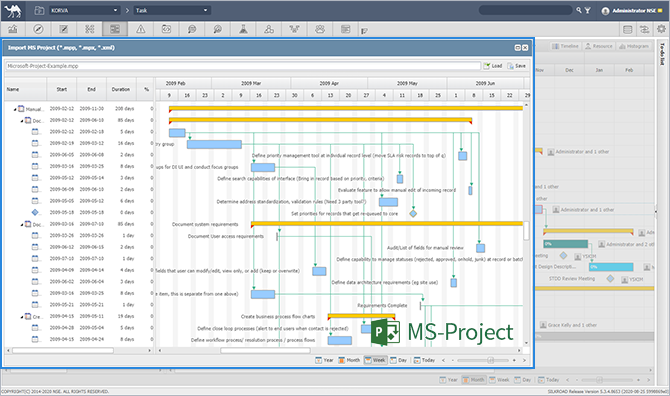Click the dialog zoom-in plus button
Screen dimensions: 670x396
(x=514, y=360)
